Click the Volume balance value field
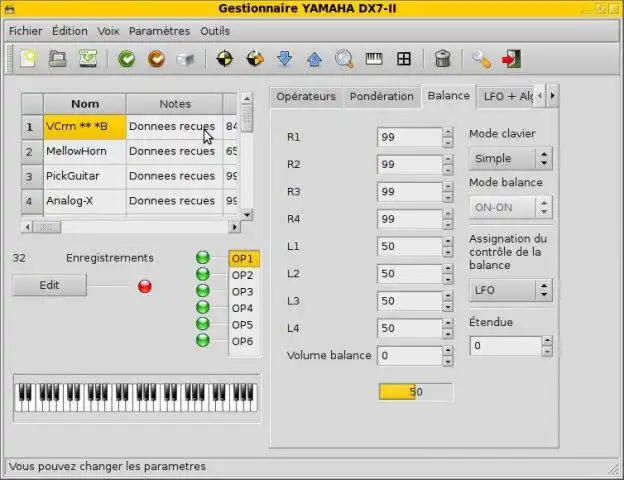 (410, 355)
